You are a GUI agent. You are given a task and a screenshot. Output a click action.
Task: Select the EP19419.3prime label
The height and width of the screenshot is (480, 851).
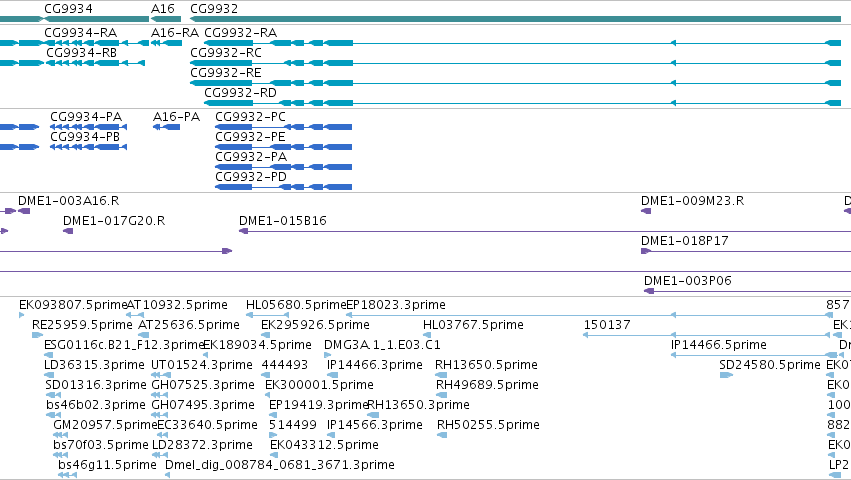coord(319,405)
